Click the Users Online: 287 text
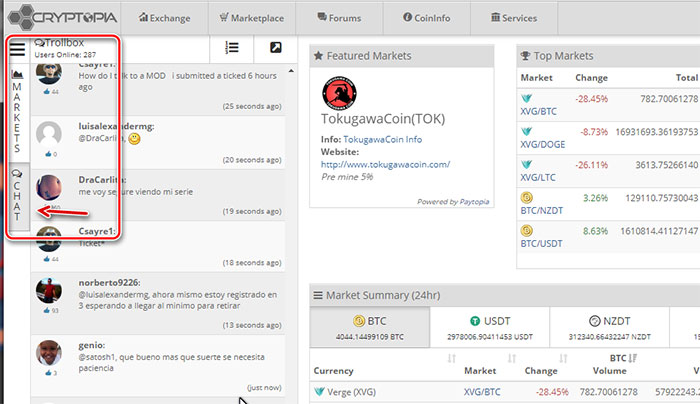700x404 pixels. [65, 55]
